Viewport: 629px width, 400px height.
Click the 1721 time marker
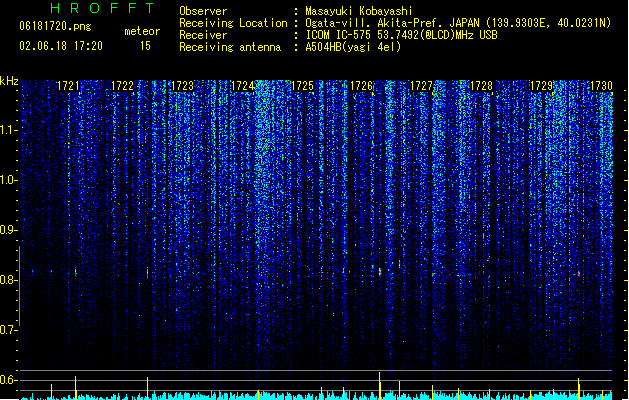(x=68, y=86)
